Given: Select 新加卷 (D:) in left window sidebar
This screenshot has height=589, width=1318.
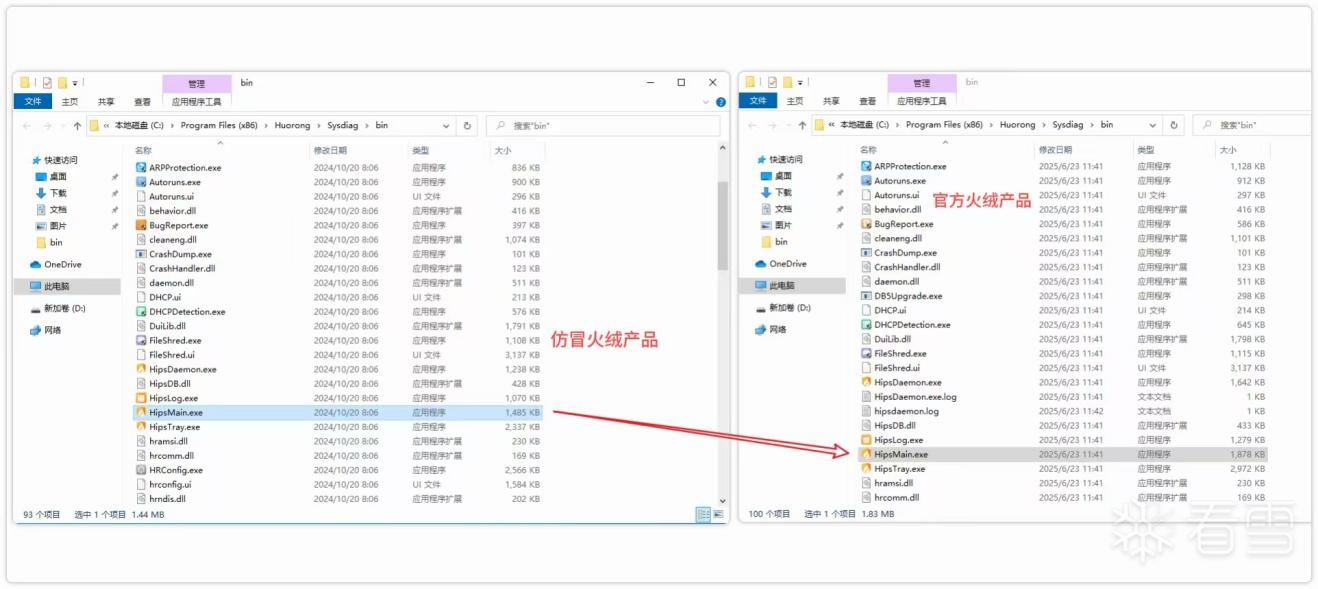Looking at the screenshot, I should point(57,308).
